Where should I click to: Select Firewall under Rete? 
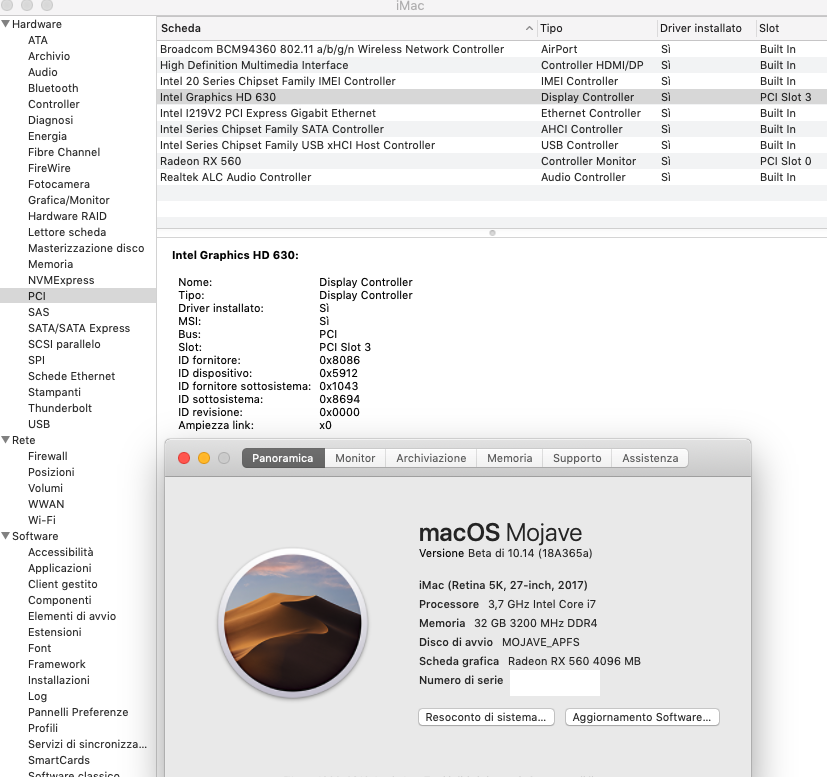[x=48, y=456]
